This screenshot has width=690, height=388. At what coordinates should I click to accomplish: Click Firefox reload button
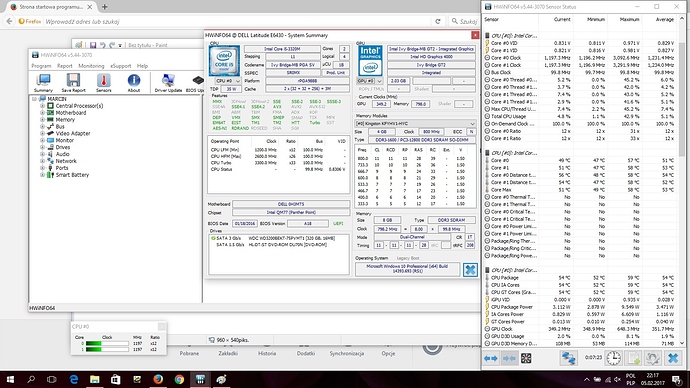click(438, 21)
